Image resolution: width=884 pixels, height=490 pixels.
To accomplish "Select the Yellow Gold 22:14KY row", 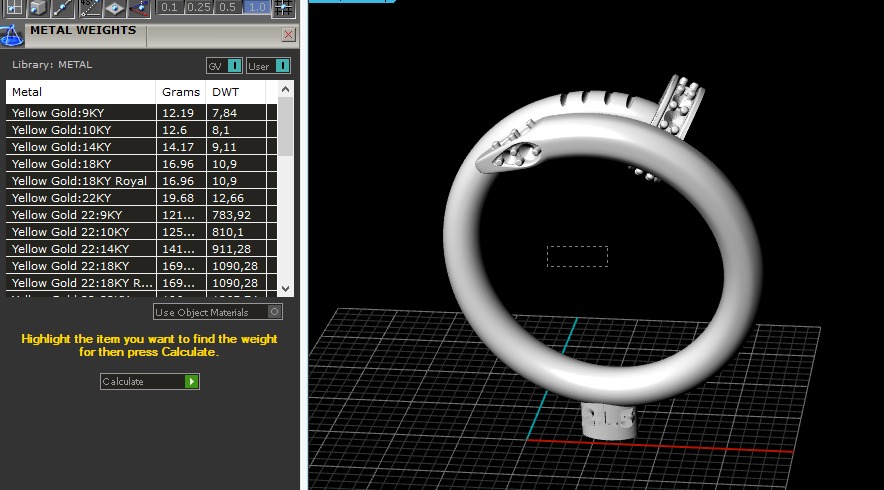I will click(141, 249).
